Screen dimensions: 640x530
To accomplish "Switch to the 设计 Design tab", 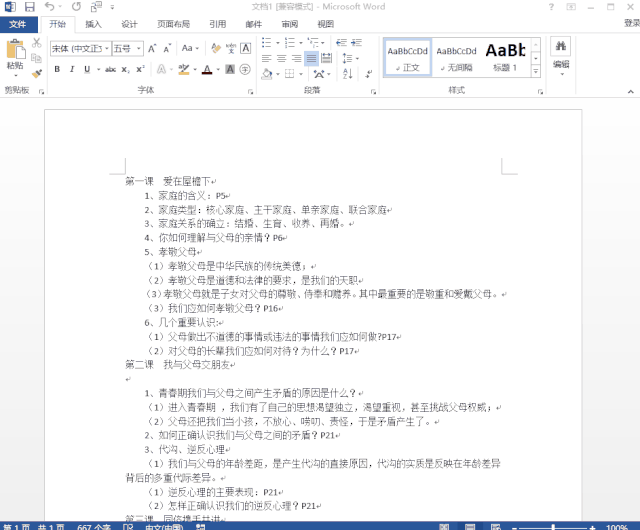I will point(129,24).
